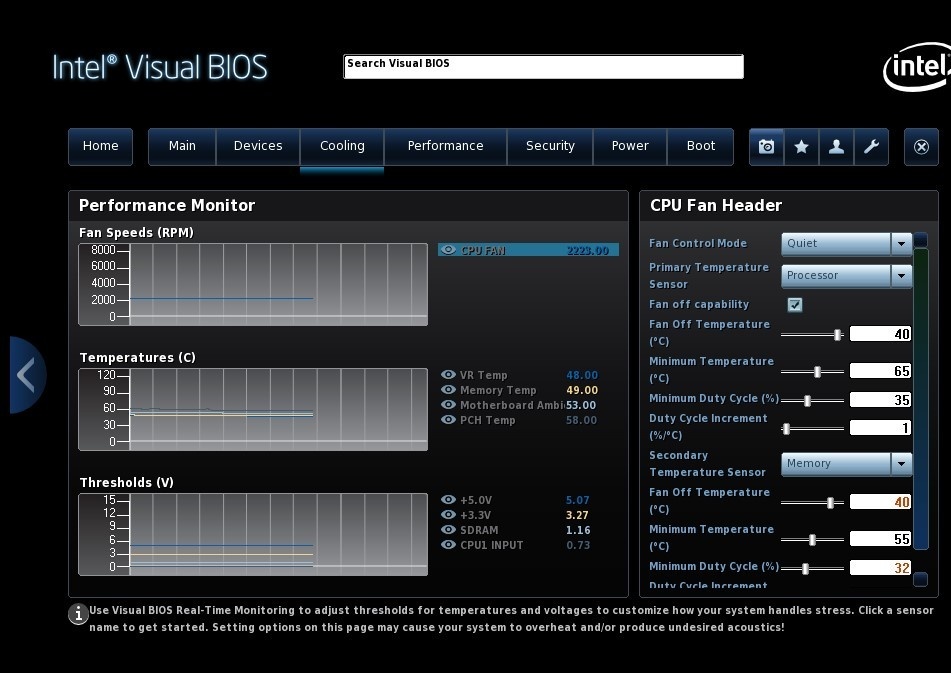Click primary Fan Off Temperature slider handle
The width and height of the screenshot is (951, 673).
838,335
